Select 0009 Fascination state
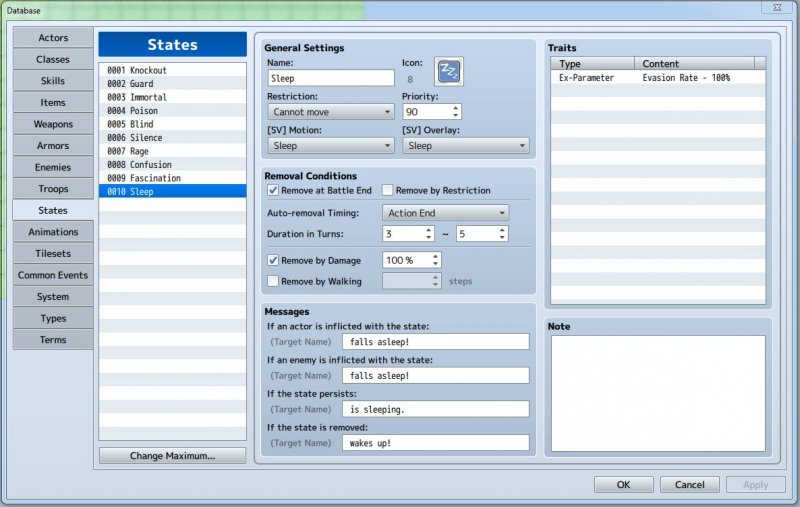This screenshot has height=507, width=800. click(x=172, y=178)
